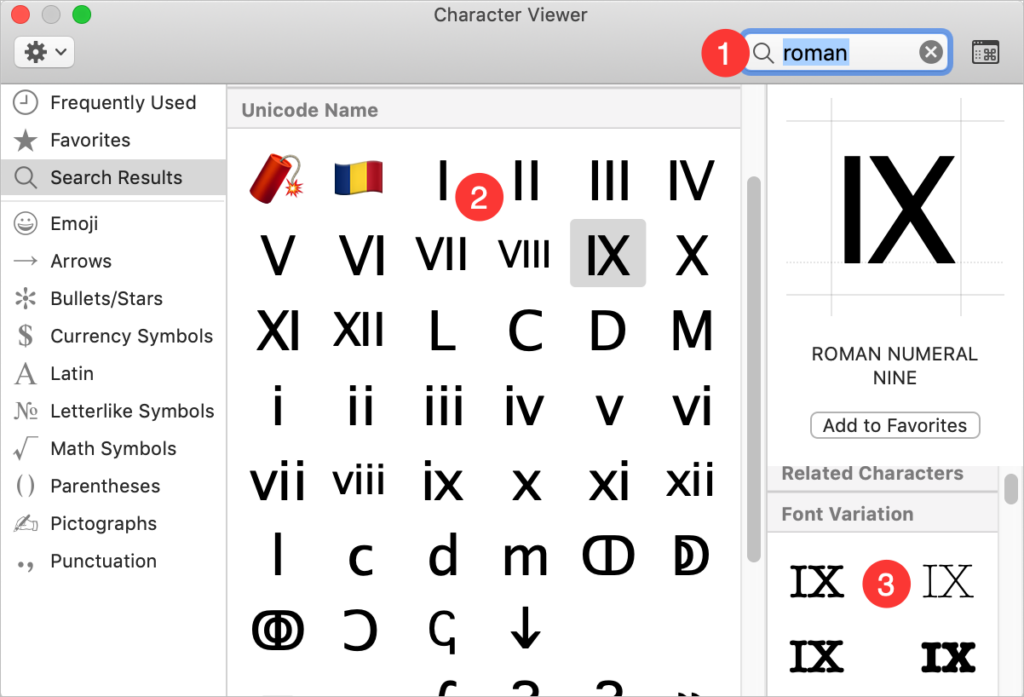
Task: Select small Roman numeral i
Action: pyautogui.click(x=278, y=405)
